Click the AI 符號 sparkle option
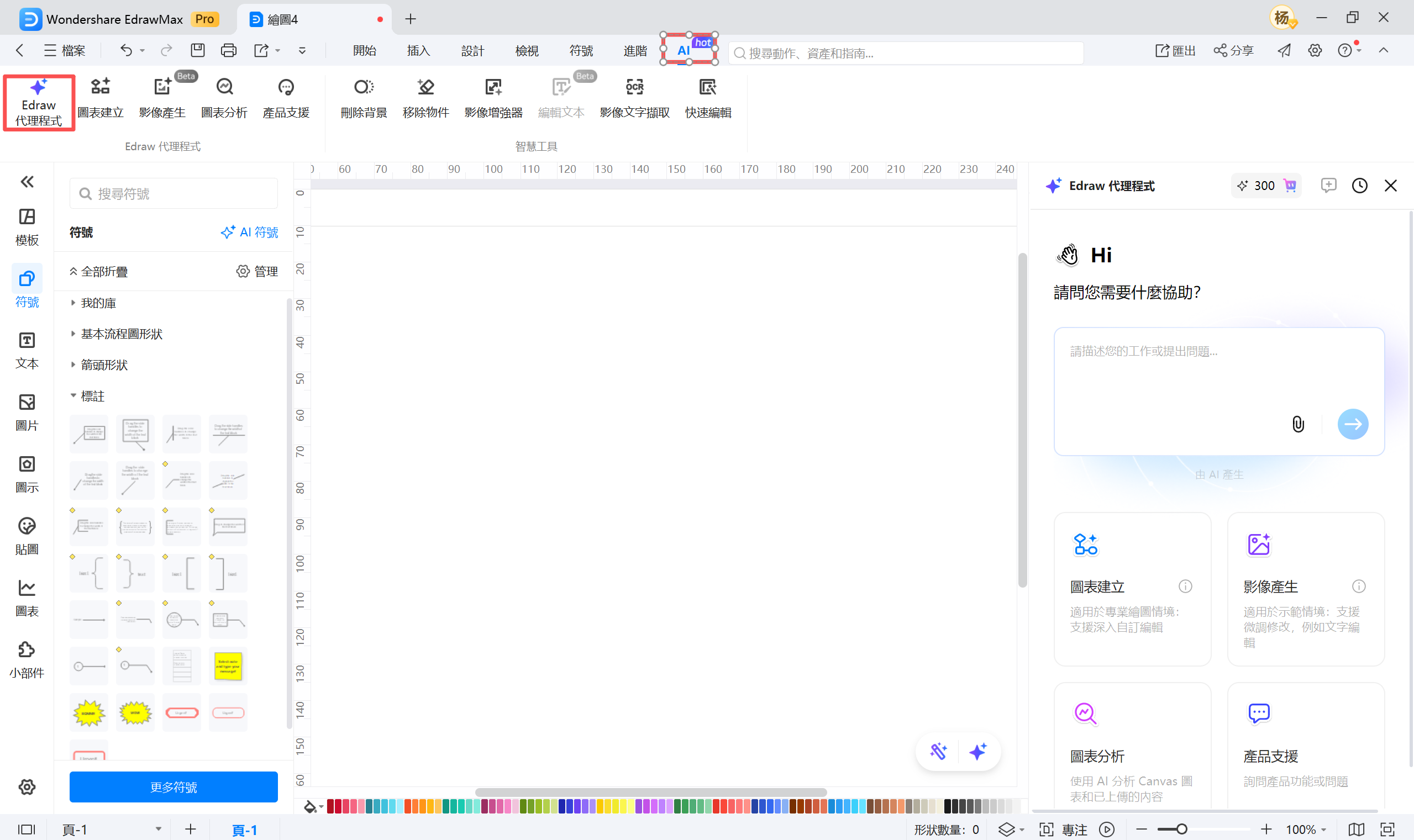The width and height of the screenshot is (1414, 840). point(249,232)
